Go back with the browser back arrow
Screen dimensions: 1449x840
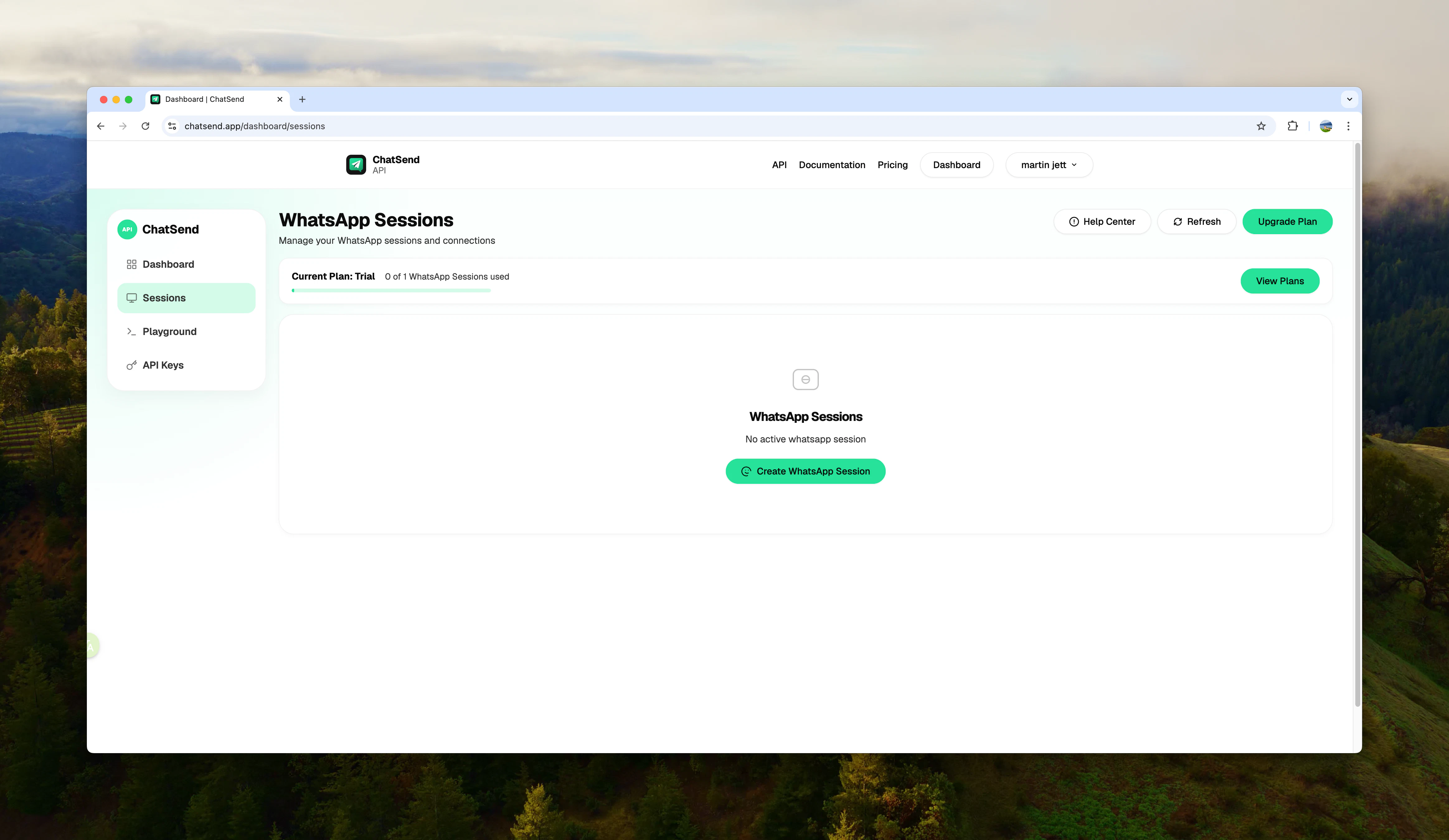(x=101, y=126)
